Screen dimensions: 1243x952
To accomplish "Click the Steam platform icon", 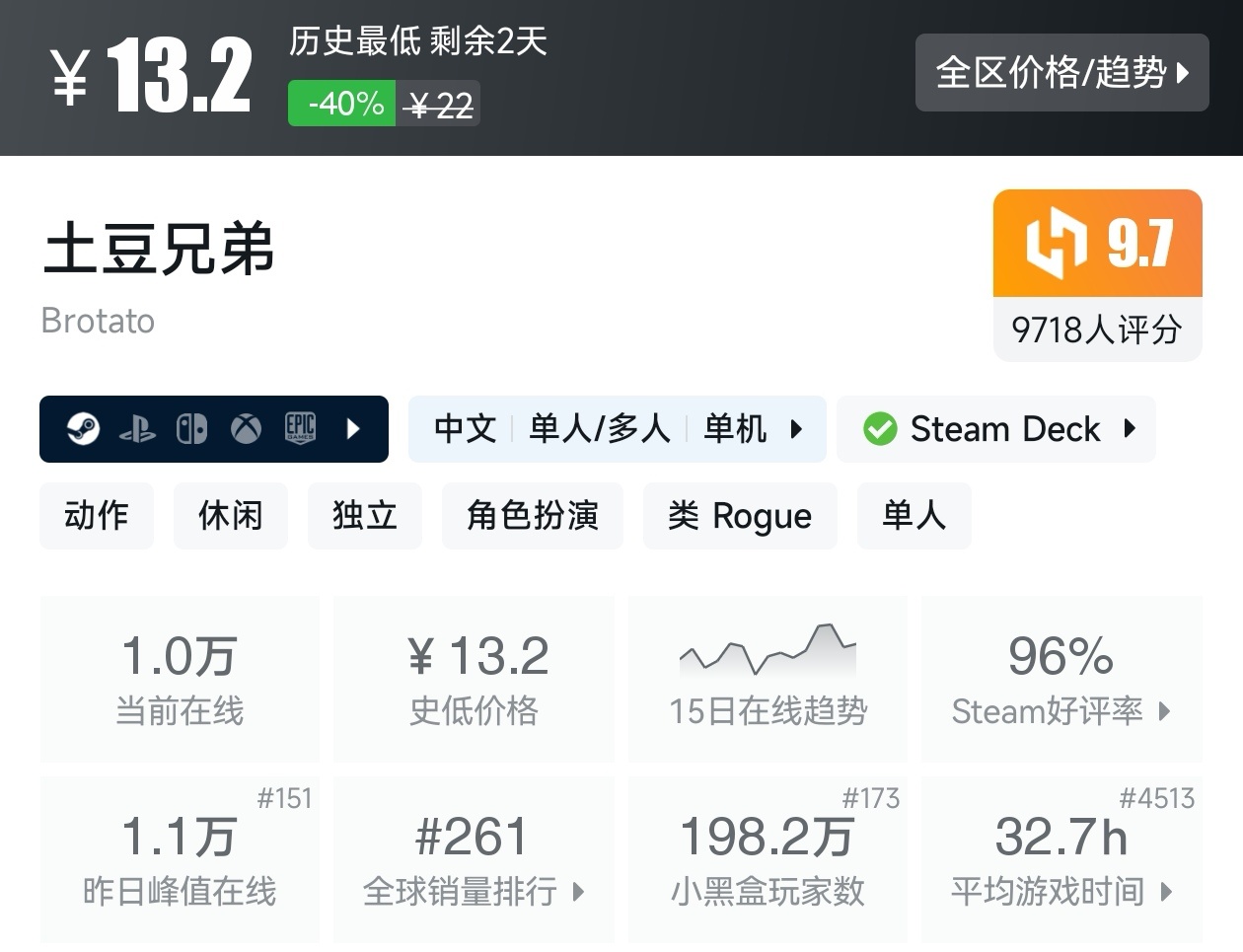I will [x=83, y=429].
